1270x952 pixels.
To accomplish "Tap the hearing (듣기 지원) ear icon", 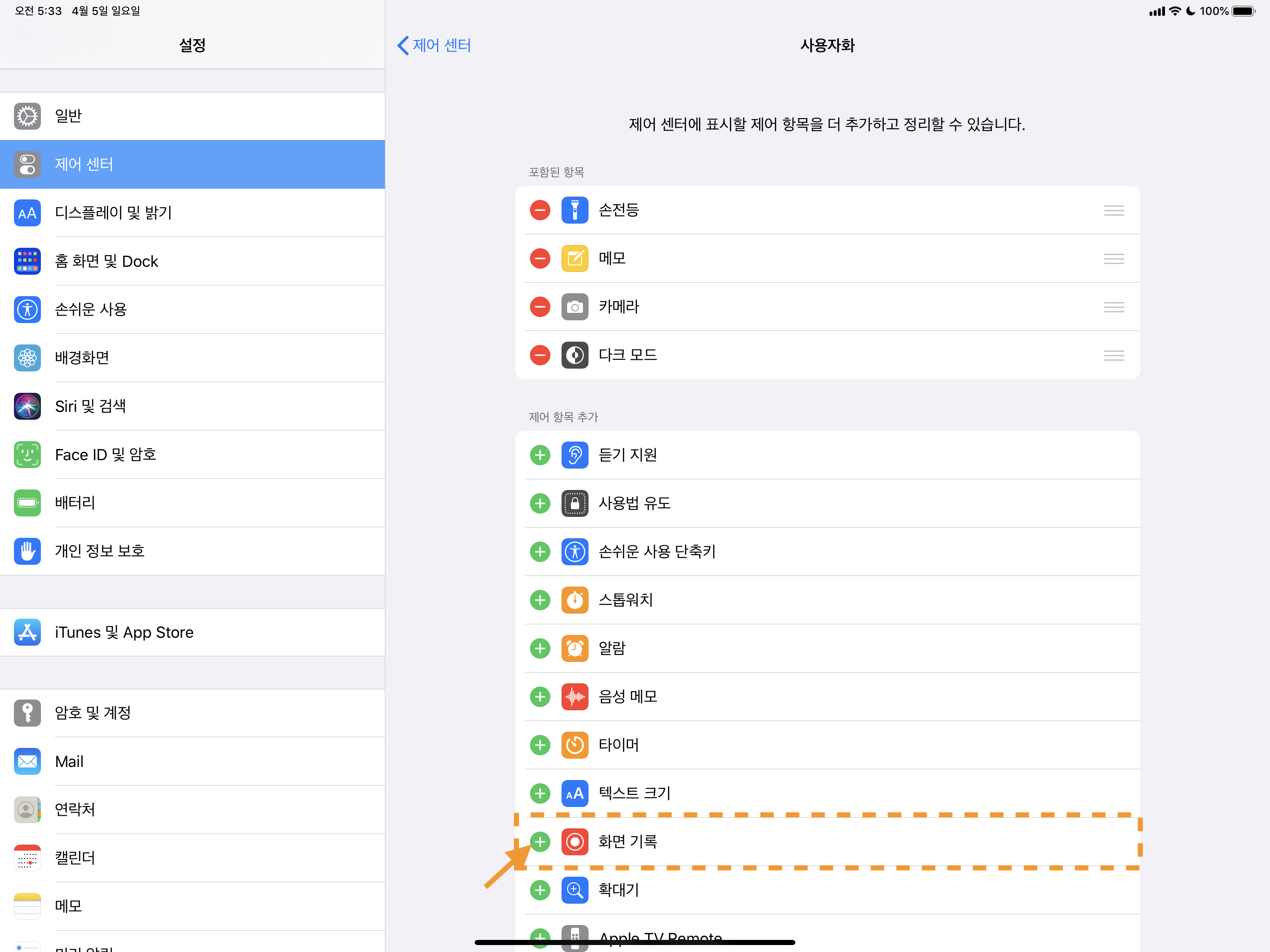I will [x=574, y=456].
